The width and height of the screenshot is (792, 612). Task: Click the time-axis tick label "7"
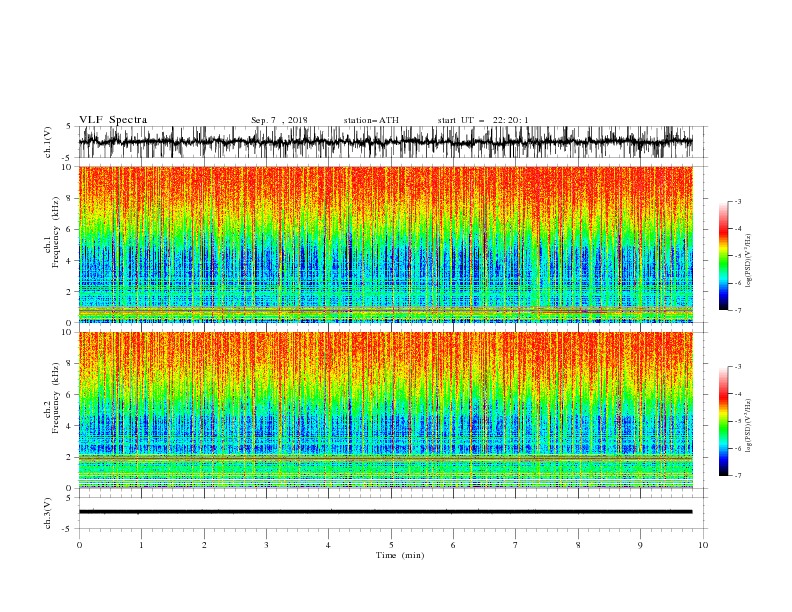click(516, 545)
